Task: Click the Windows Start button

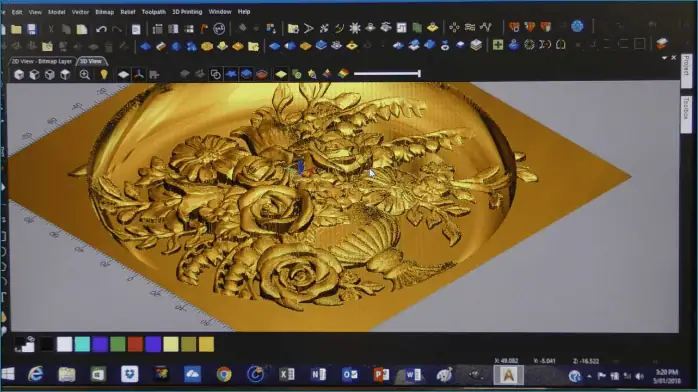Action: [8, 374]
